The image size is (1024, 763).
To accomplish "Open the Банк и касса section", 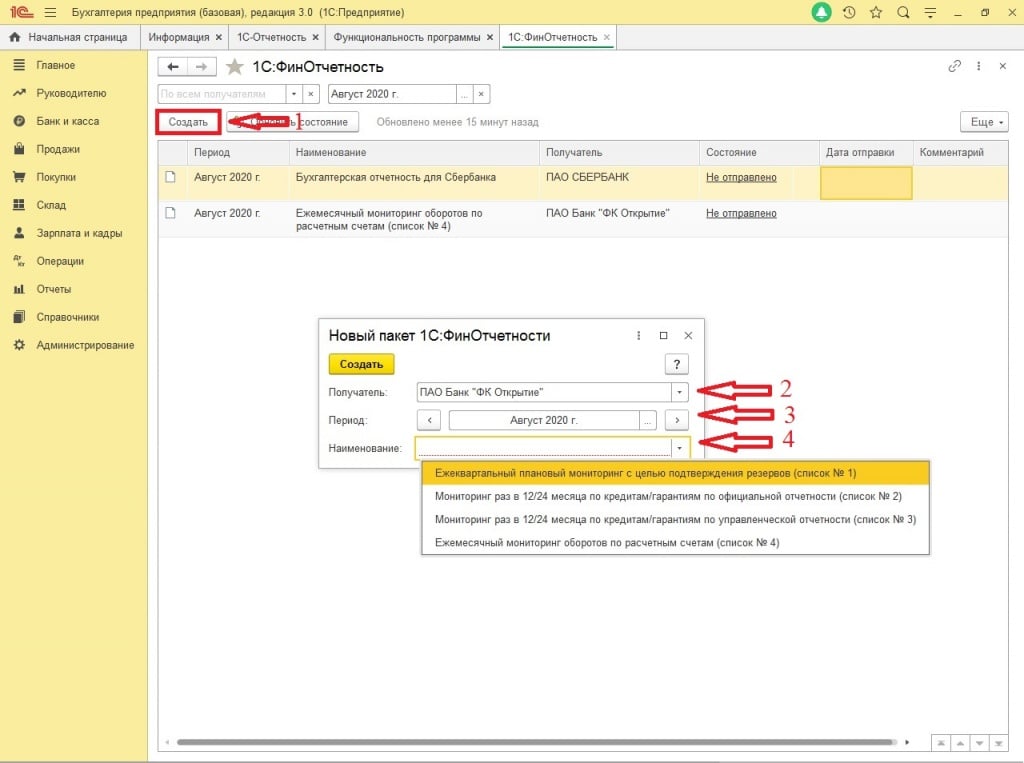I will pos(67,121).
